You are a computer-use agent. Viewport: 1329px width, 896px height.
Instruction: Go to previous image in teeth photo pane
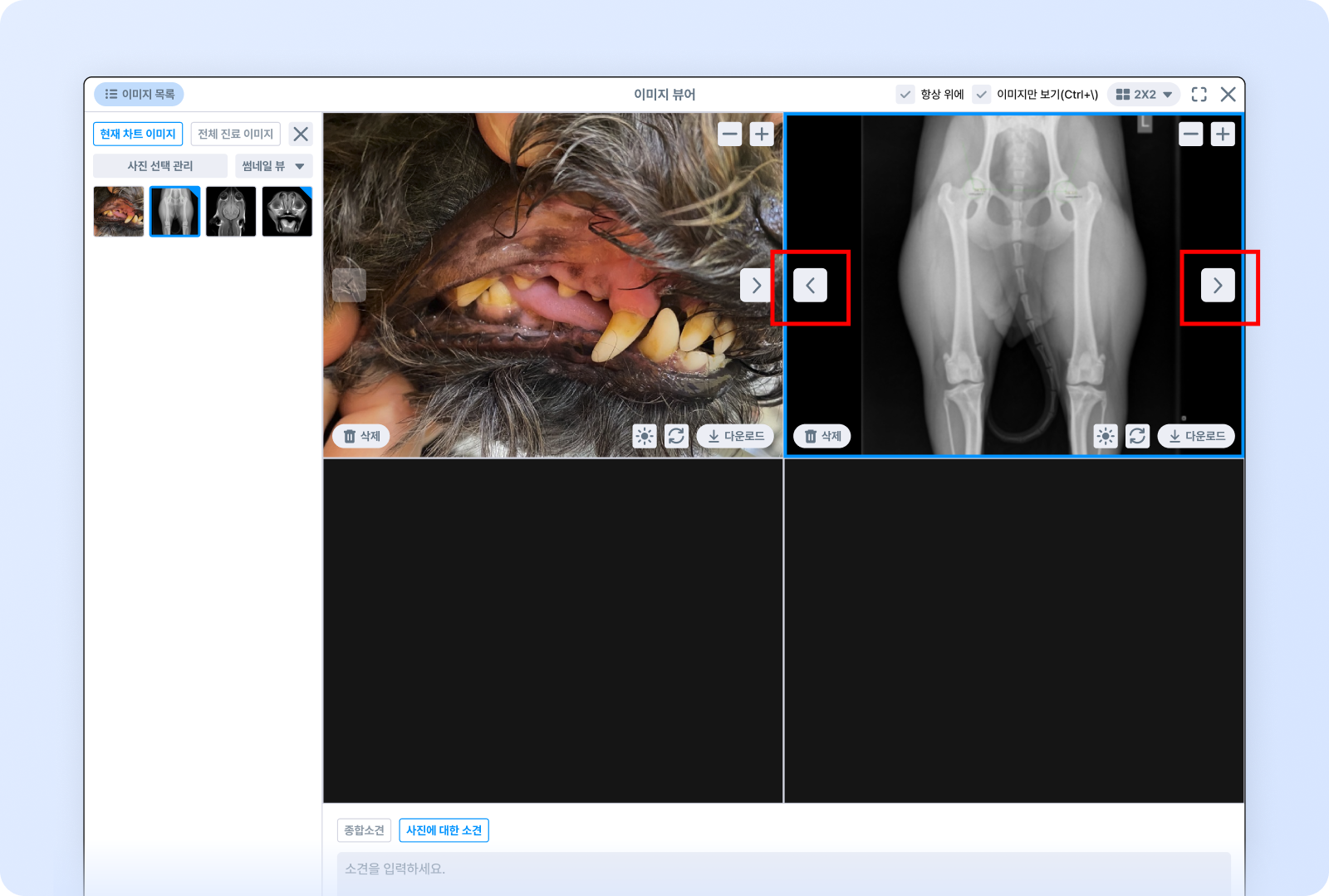(x=349, y=286)
